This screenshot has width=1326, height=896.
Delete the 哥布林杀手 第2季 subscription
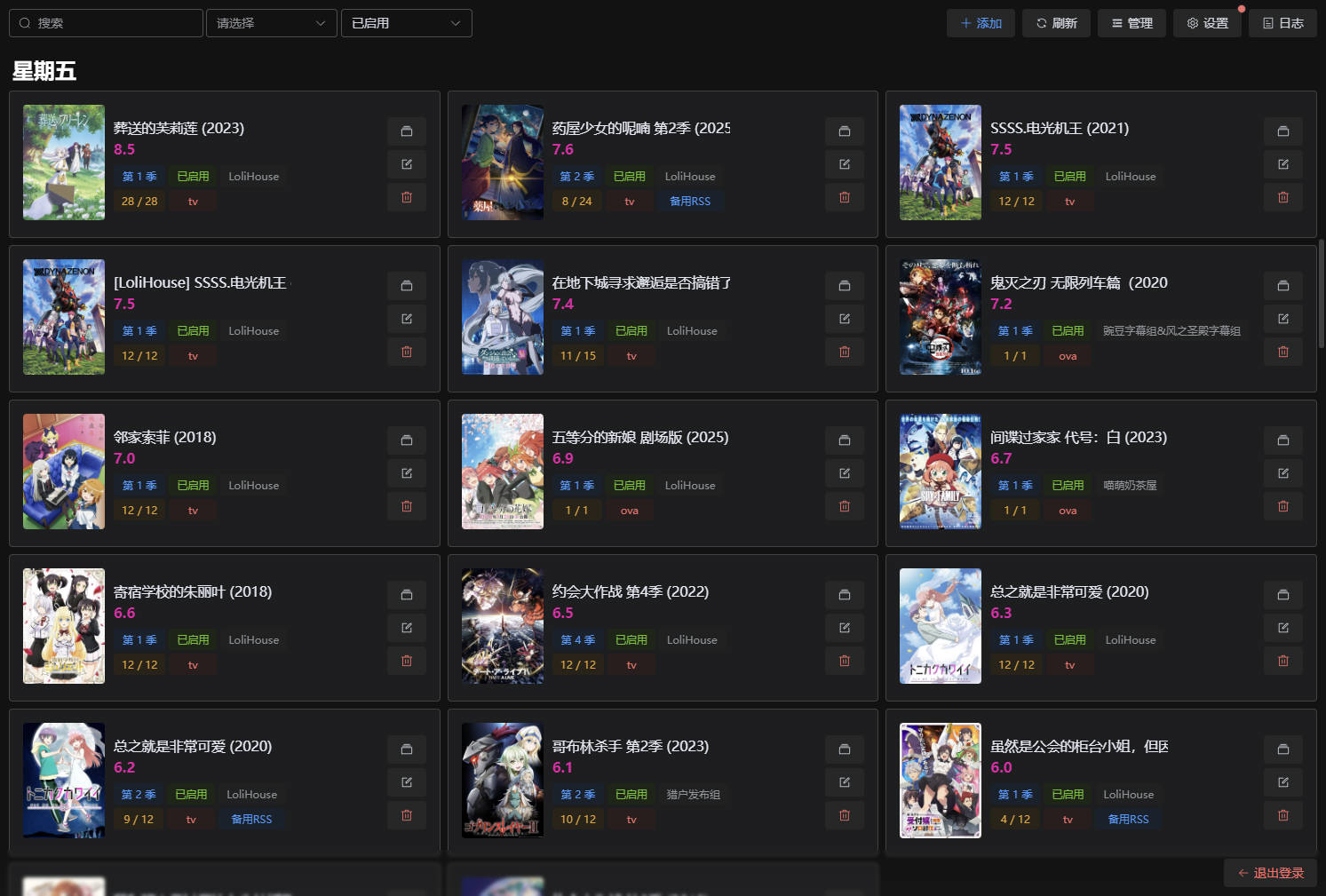(844, 815)
